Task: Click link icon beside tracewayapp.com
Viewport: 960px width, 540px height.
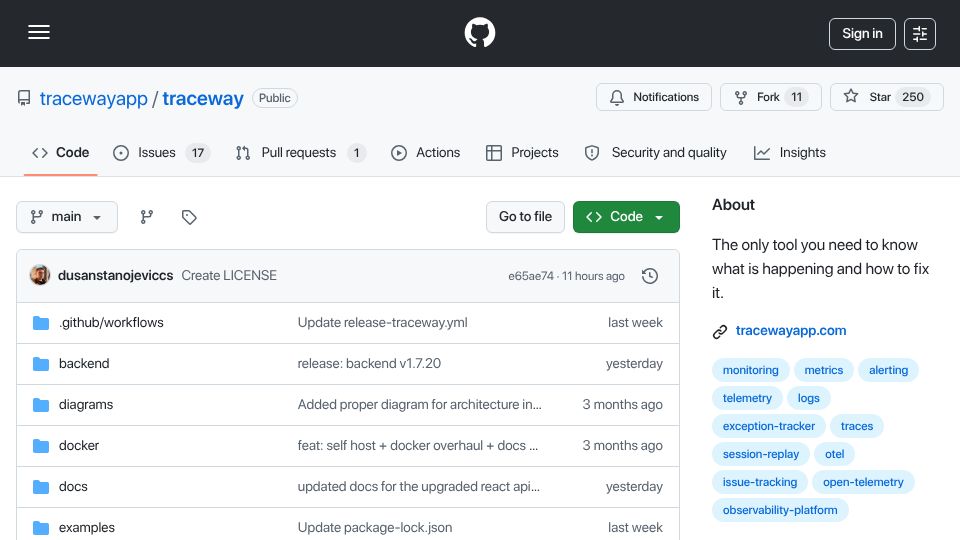Action: tap(720, 331)
